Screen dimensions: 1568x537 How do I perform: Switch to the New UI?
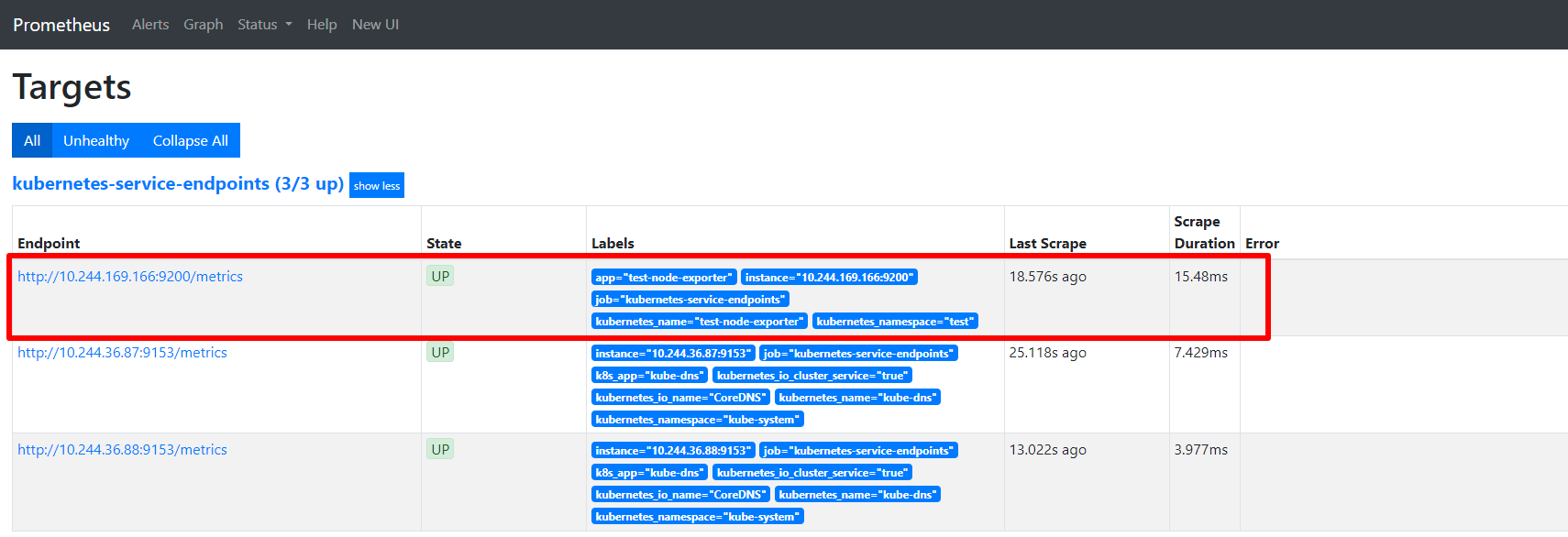[x=375, y=25]
